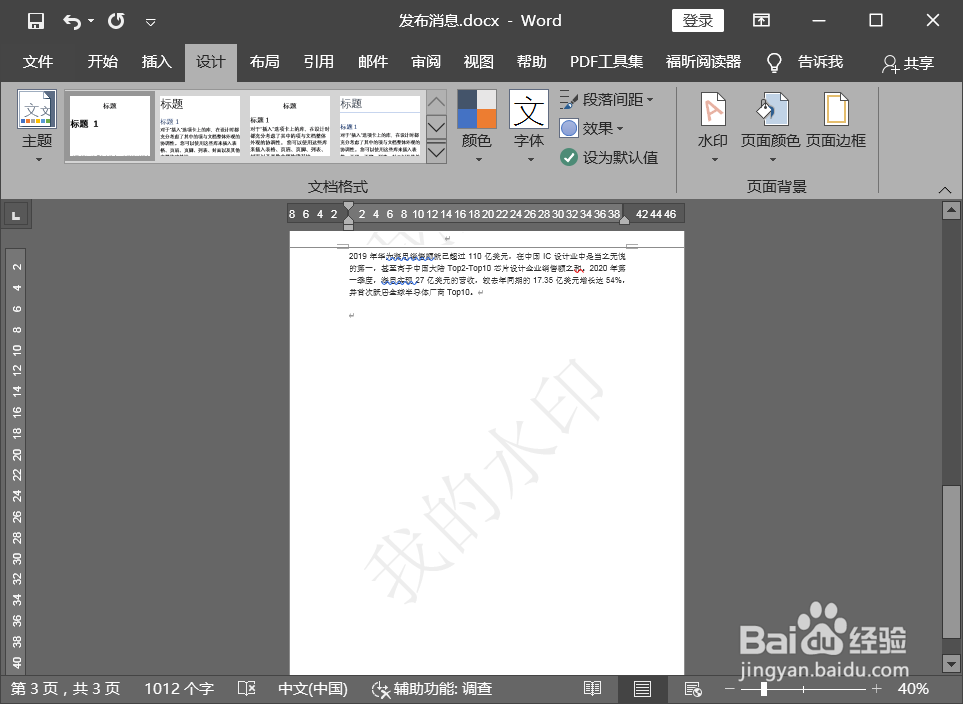963x704 pixels.
Task: Open the 颜色 theme colors dropdown
Action: click(x=477, y=127)
